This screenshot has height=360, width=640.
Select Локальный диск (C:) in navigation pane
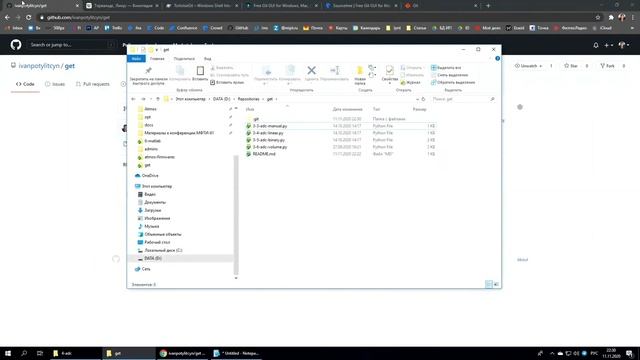pos(163,250)
